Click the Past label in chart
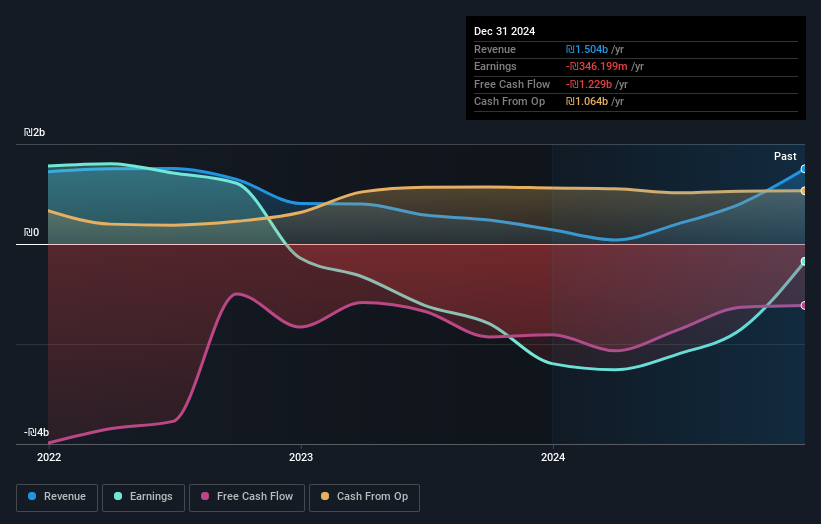This screenshot has height=524, width=821. tap(785, 156)
